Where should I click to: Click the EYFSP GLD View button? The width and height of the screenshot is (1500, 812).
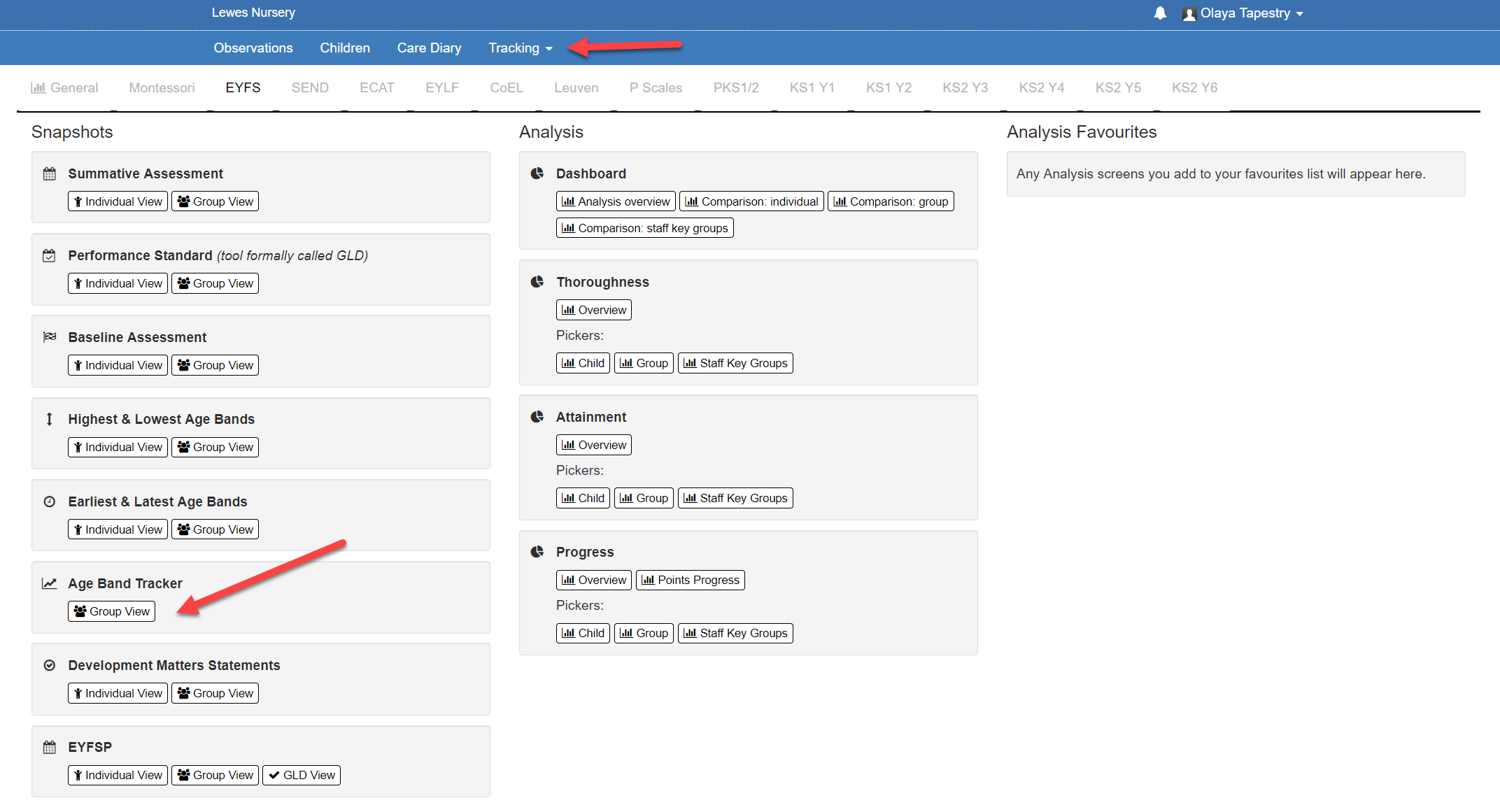(x=302, y=775)
